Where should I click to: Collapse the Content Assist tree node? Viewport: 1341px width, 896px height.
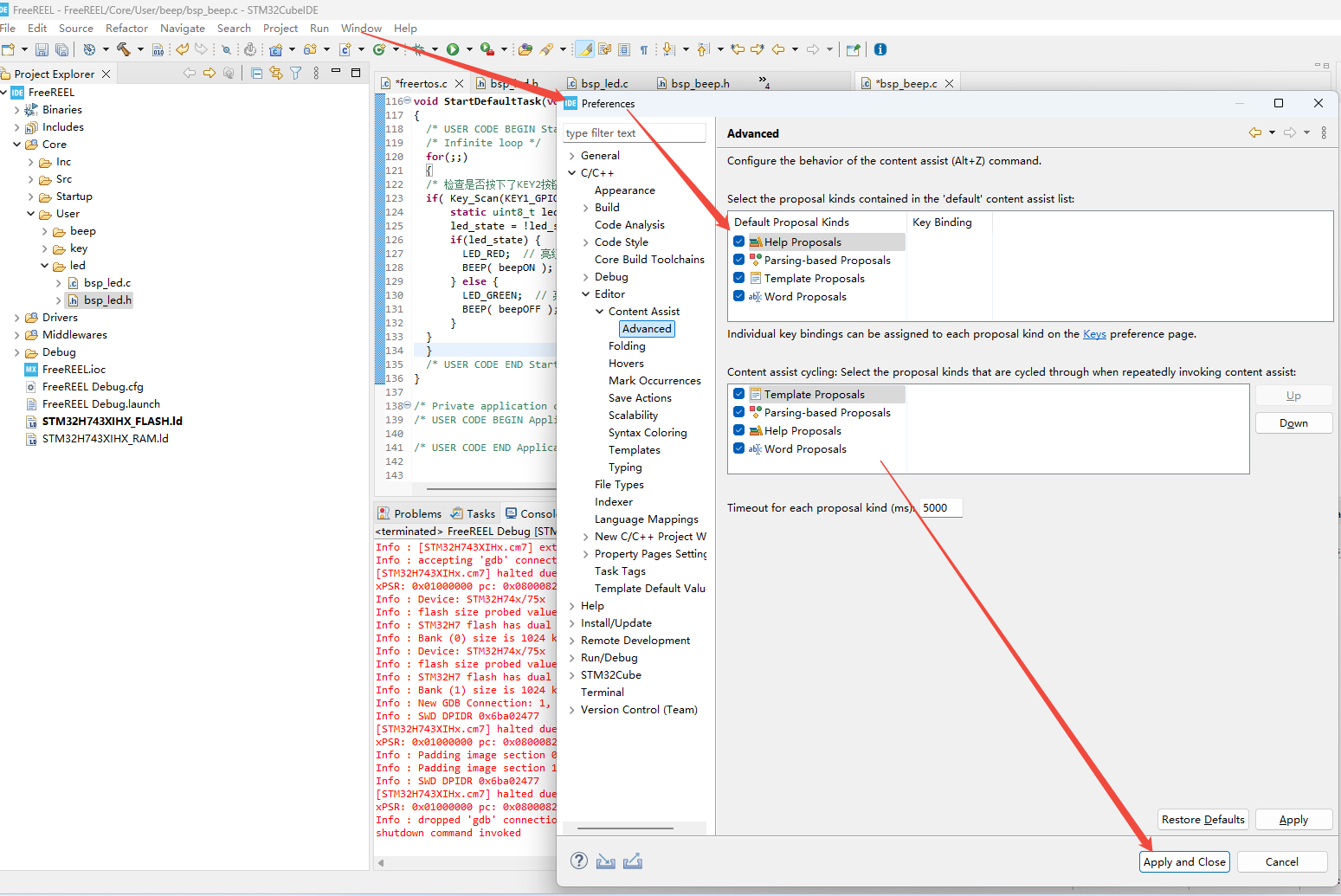click(x=599, y=312)
